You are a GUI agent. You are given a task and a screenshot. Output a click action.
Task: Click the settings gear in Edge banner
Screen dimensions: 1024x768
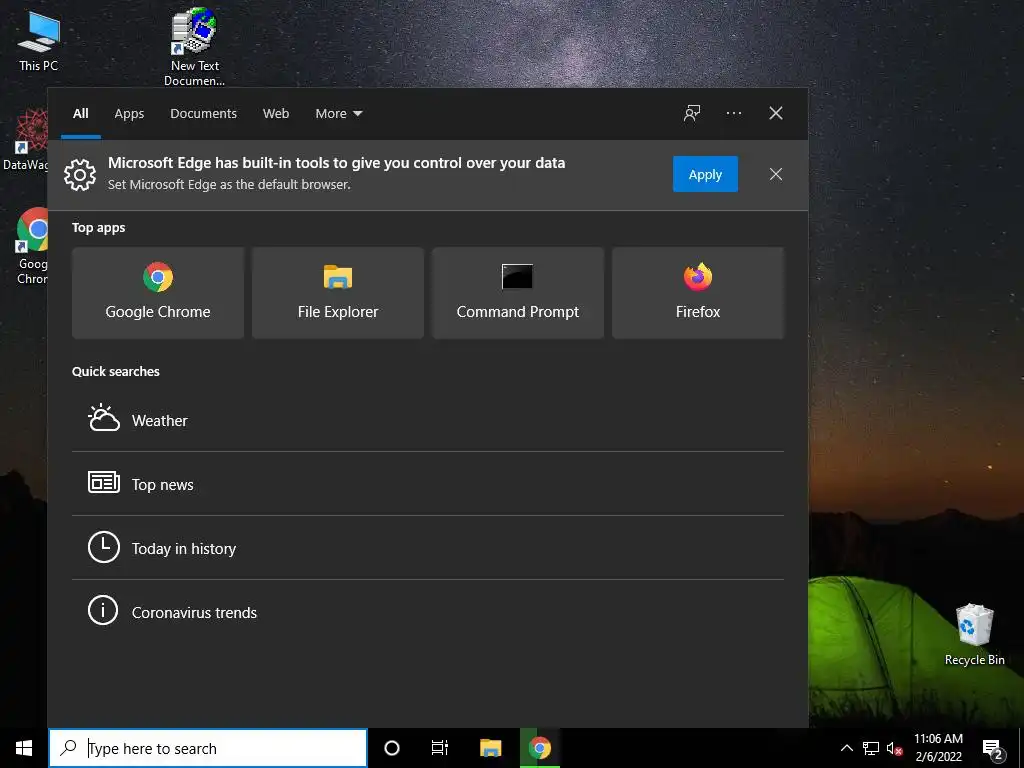(80, 174)
